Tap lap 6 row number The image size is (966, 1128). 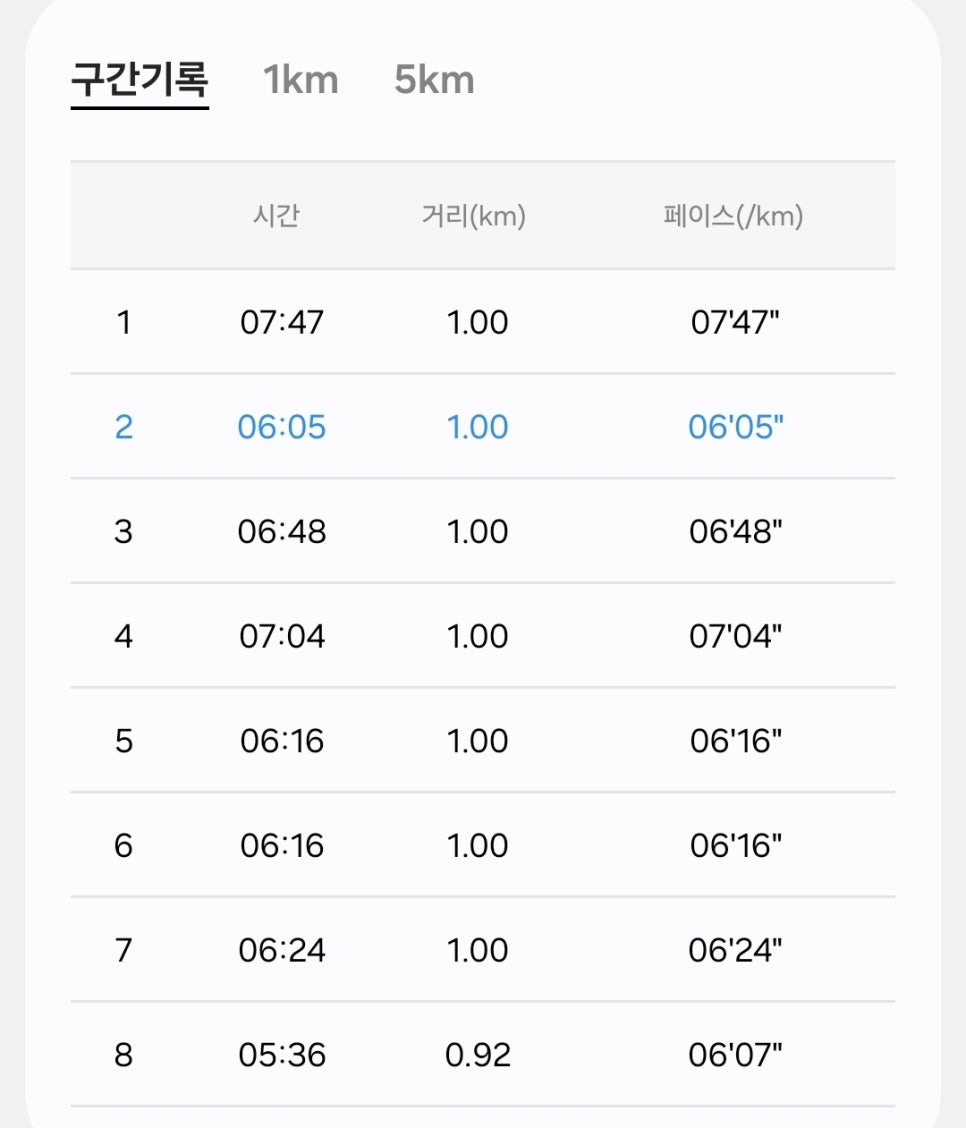pos(124,845)
